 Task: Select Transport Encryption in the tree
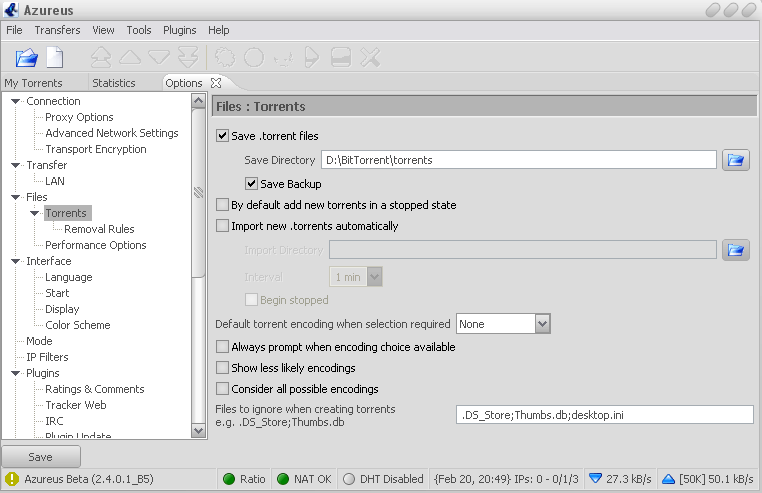[x=96, y=149]
